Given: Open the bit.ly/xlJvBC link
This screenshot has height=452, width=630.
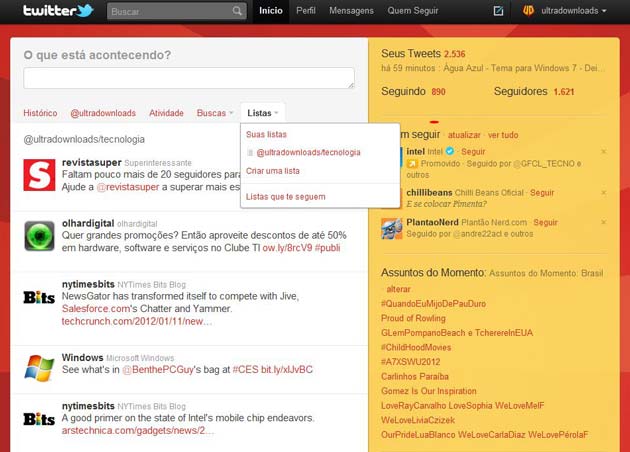Looking at the screenshot, I should (286, 370).
